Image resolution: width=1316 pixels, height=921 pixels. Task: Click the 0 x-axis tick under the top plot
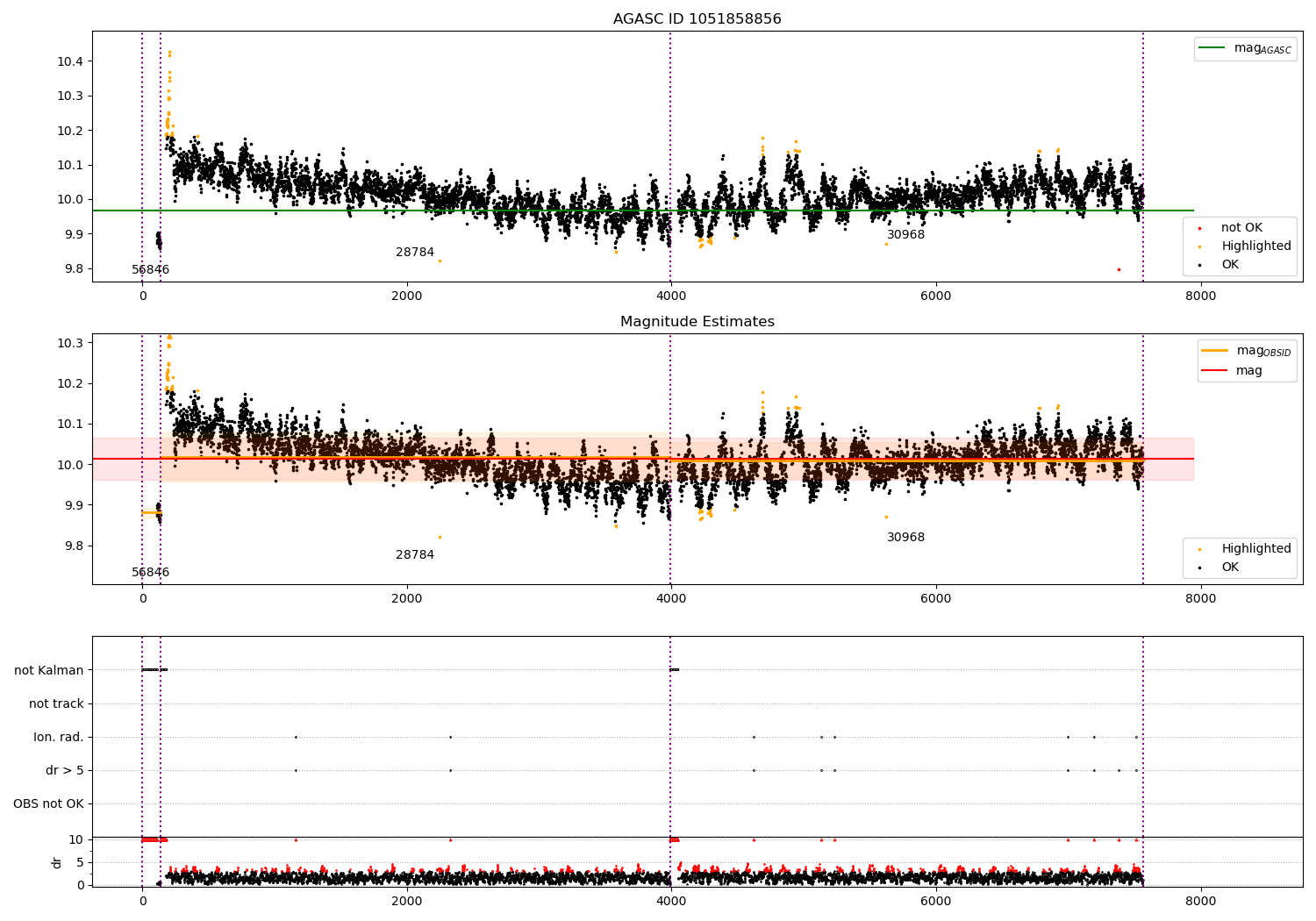tap(142, 296)
